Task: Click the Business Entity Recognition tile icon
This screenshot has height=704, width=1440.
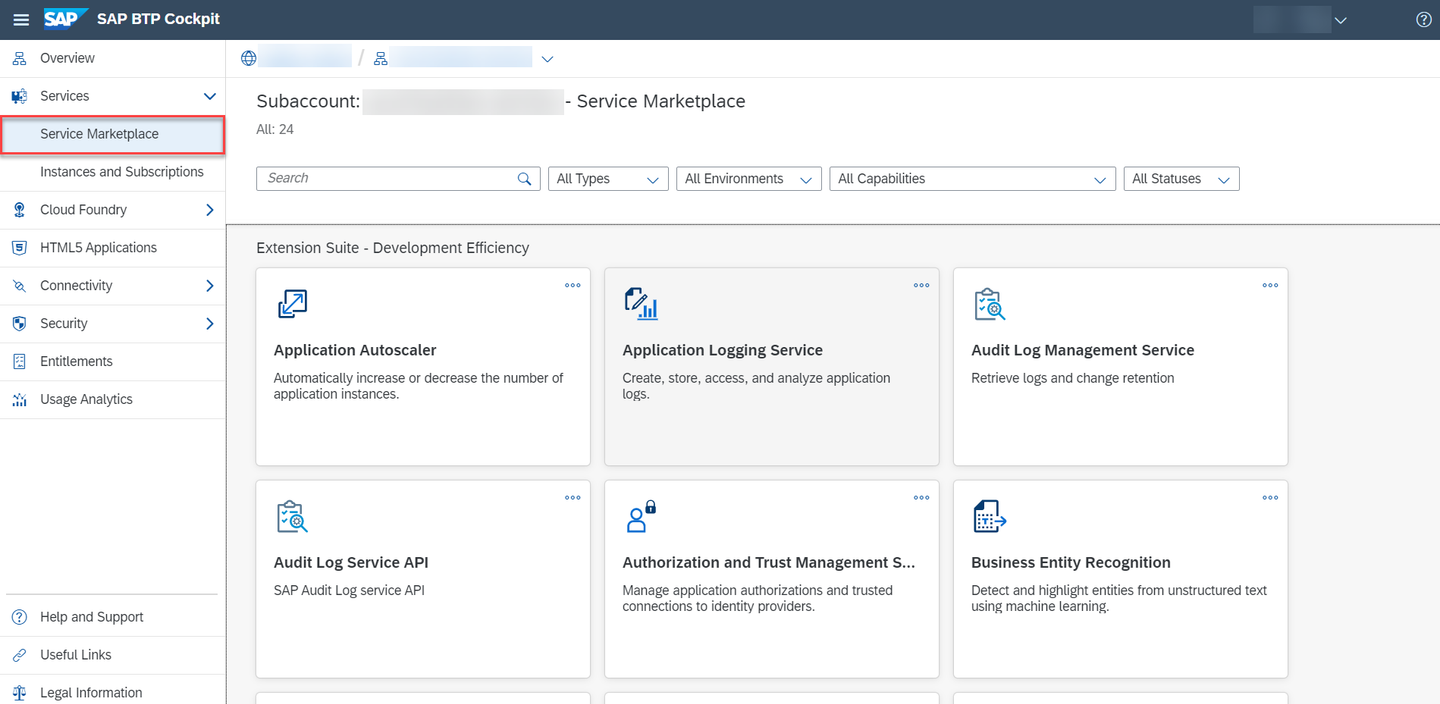Action: [x=990, y=516]
